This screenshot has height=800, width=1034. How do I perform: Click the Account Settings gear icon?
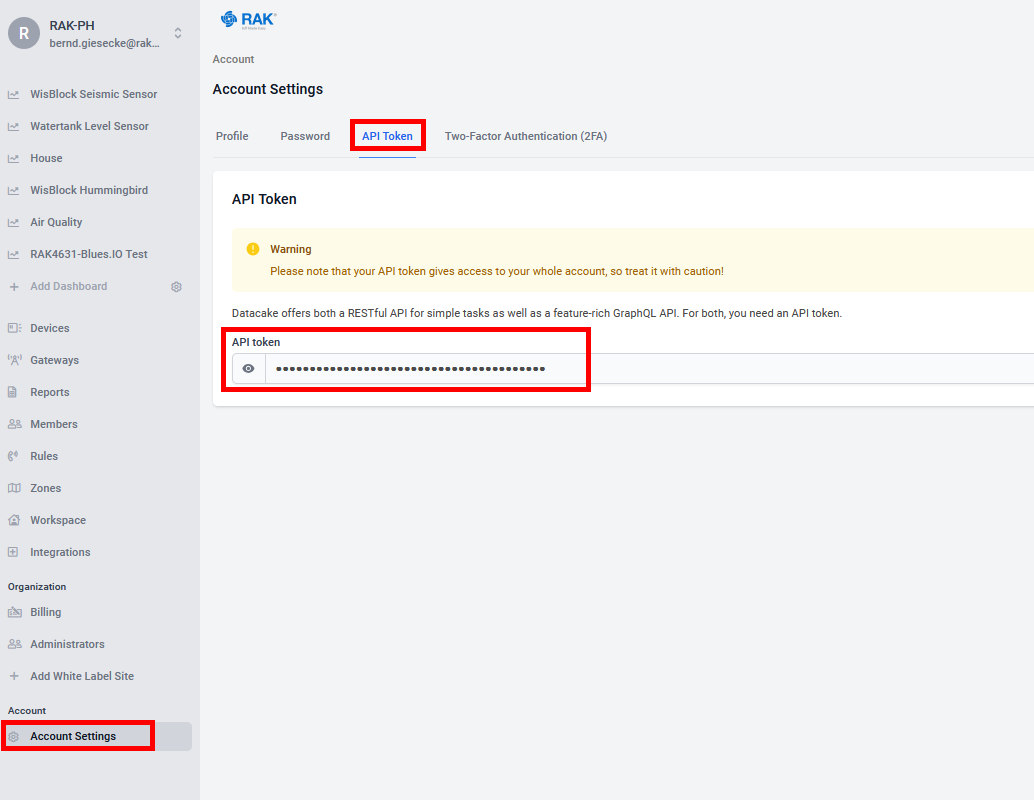(14, 737)
